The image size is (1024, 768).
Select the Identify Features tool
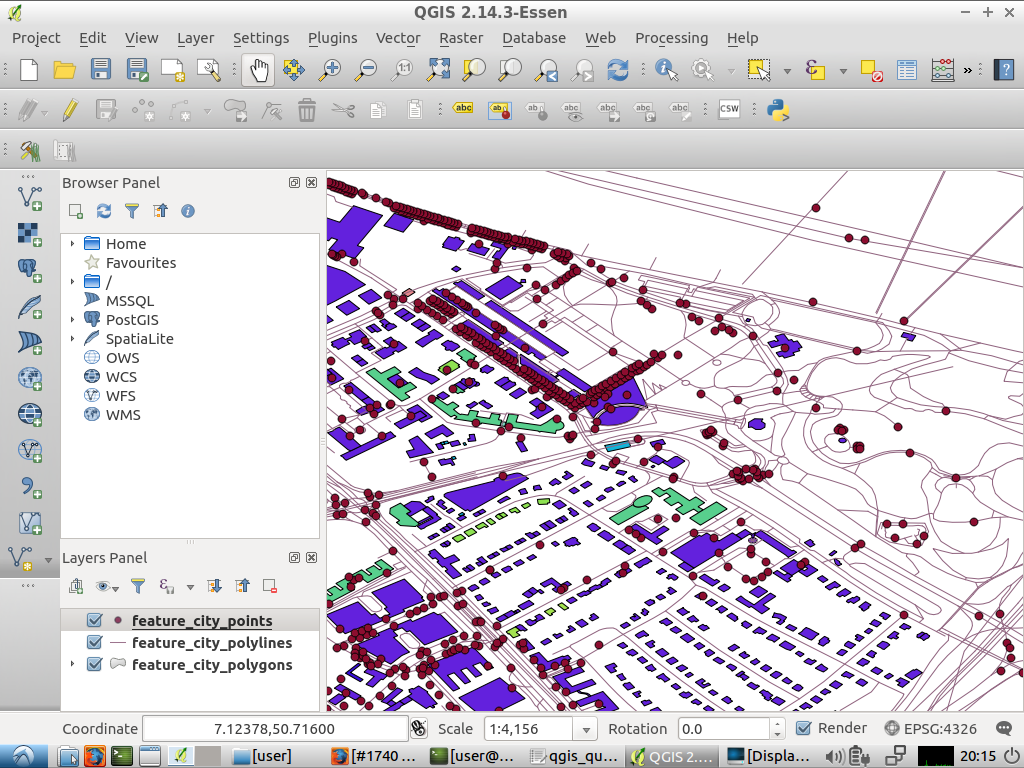click(666, 69)
